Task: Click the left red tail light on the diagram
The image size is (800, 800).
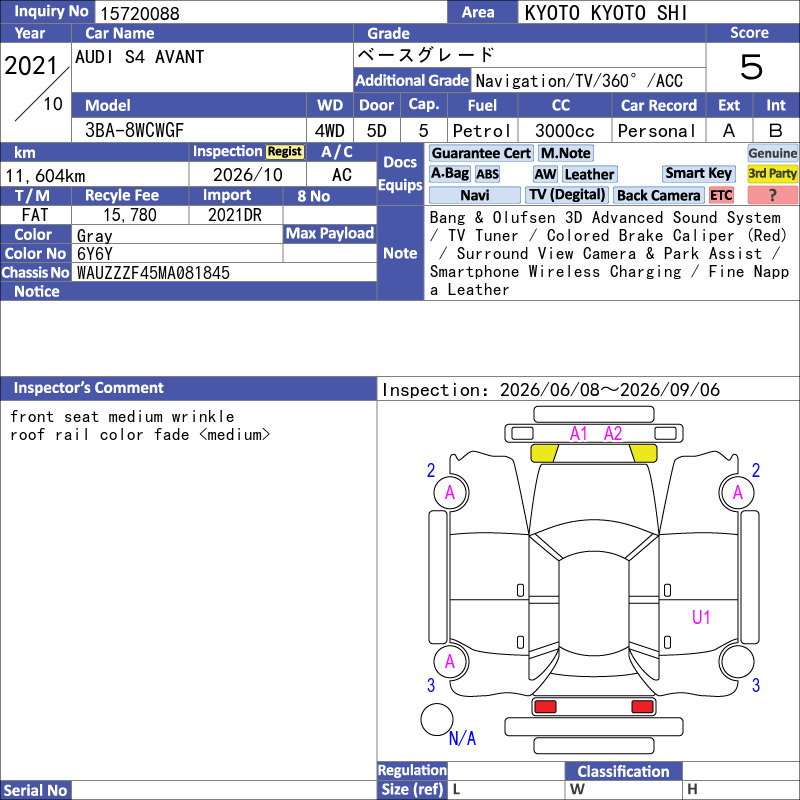Action: pyautogui.click(x=545, y=707)
